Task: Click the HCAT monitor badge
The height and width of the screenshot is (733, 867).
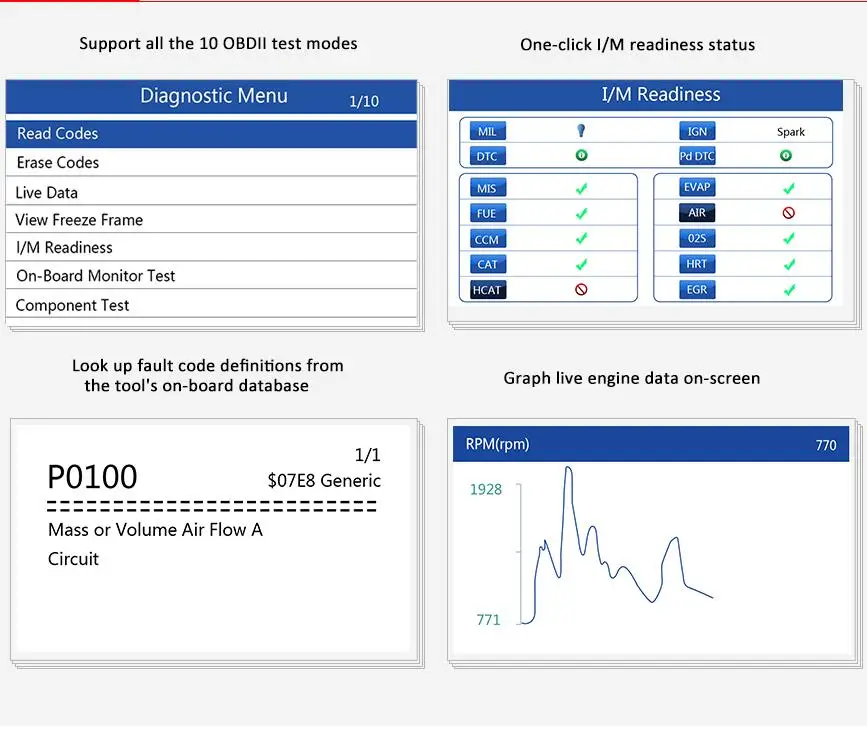Action: click(488, 290)
